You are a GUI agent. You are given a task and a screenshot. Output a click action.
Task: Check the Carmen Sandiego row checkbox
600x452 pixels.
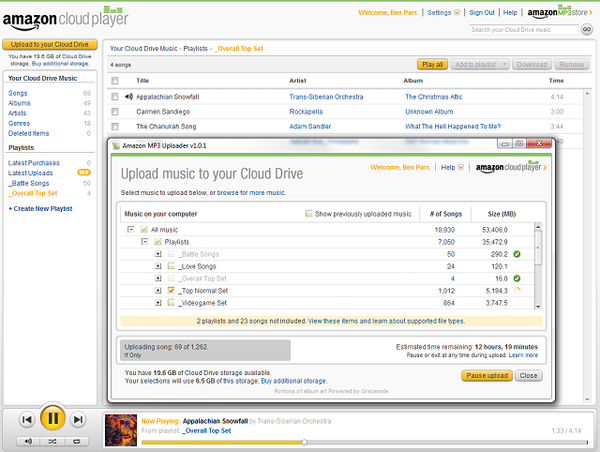115,111
